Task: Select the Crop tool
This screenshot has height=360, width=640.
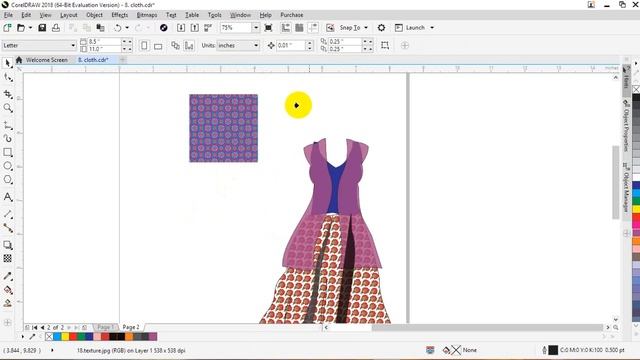Action: pyautogui.click(x=7, y=94)
